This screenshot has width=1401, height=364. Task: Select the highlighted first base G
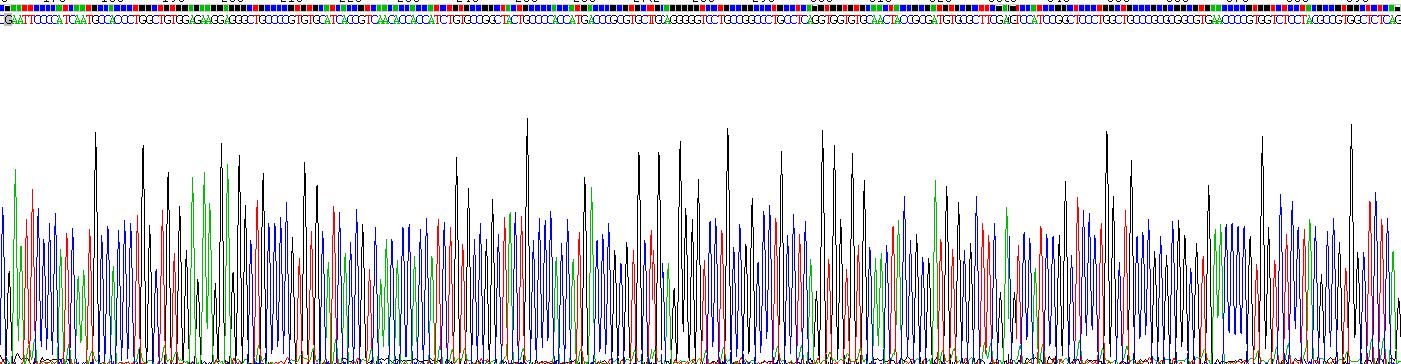[x=9, y=20]
